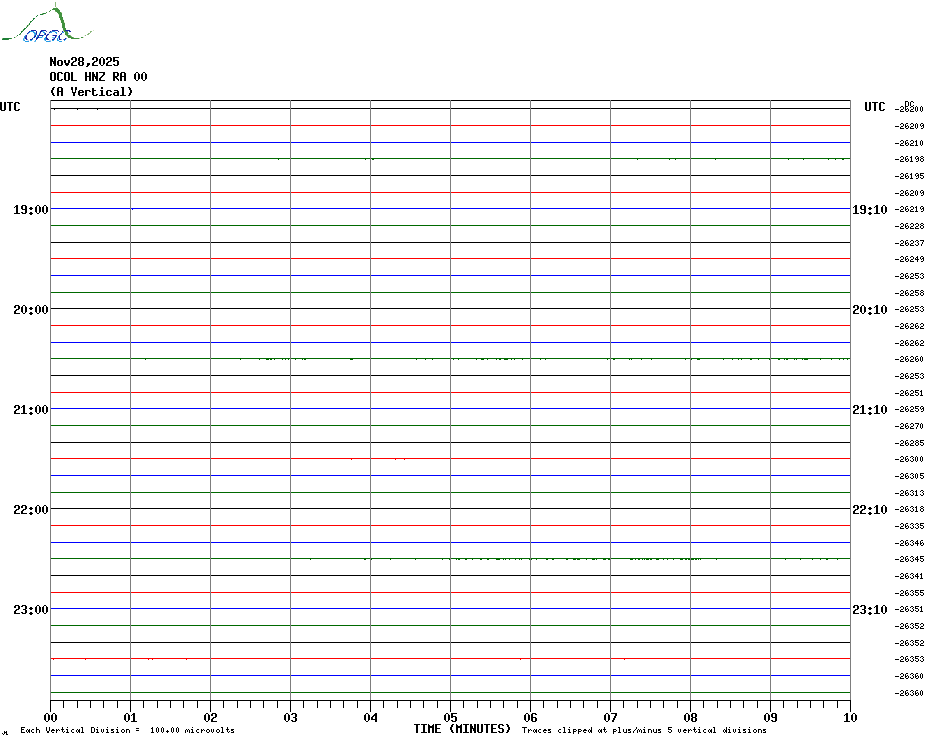Click the DC column header at top right
Viewport: 930px width, 744px height.
tap(909, 103)
